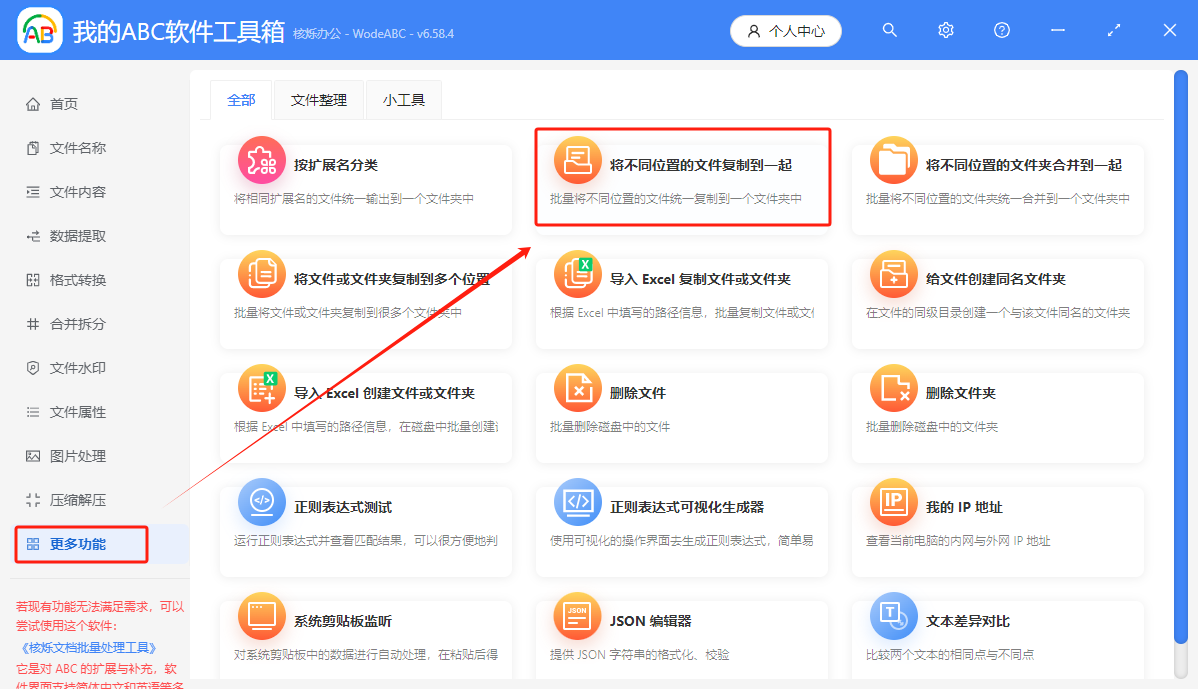The width and height of the screenshot is (1198, 689).
Task: Open the 导入 Excel 复制文件或文件夹 icon
Action: 577,274
